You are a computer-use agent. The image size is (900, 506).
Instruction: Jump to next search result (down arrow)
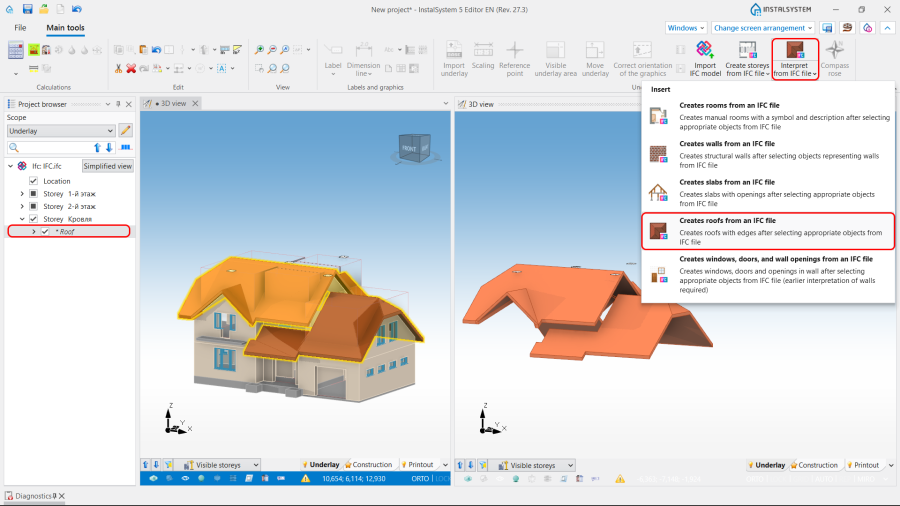coord(109,147)
